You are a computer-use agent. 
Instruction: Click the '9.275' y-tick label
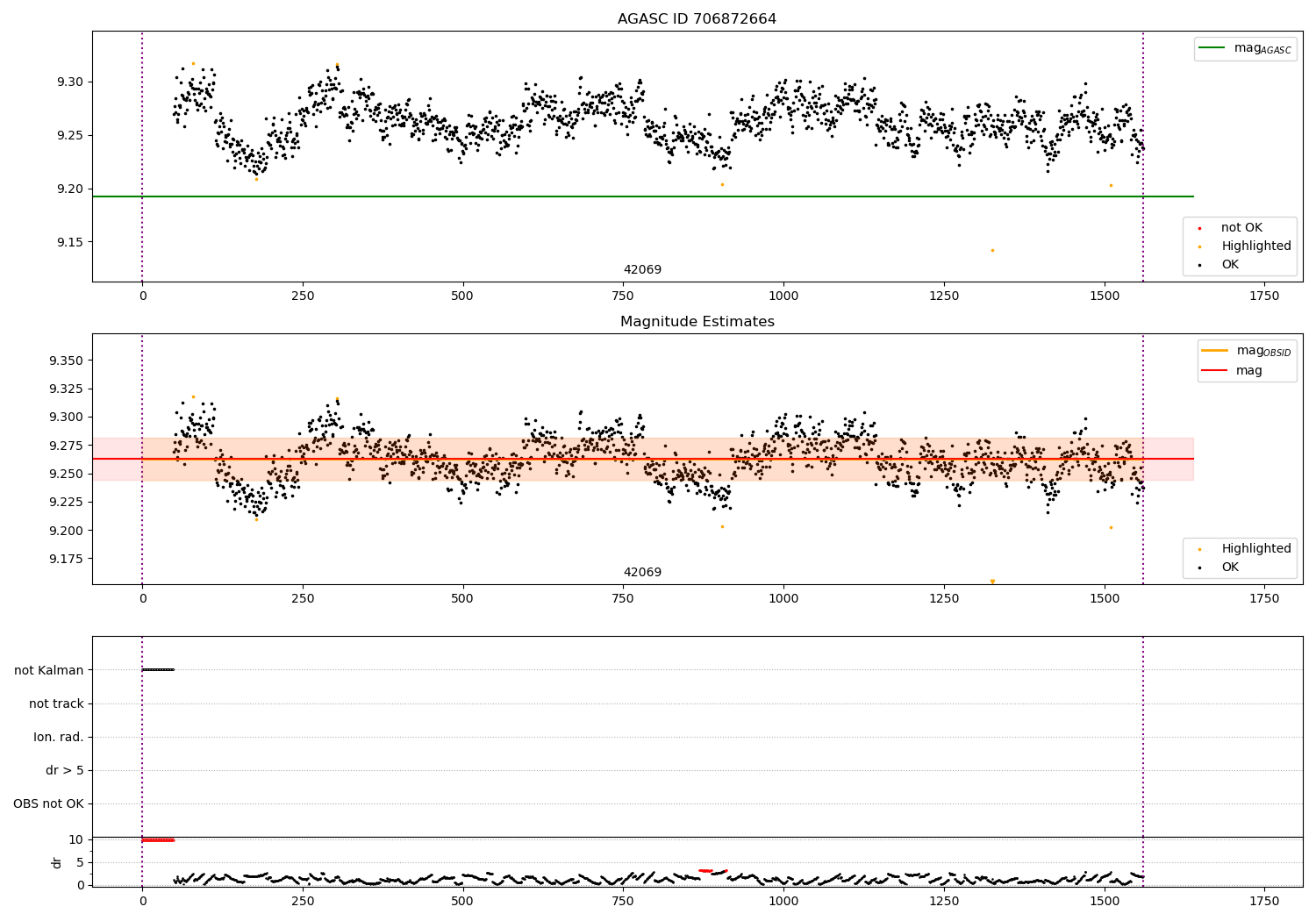click(x=67, y=446)
